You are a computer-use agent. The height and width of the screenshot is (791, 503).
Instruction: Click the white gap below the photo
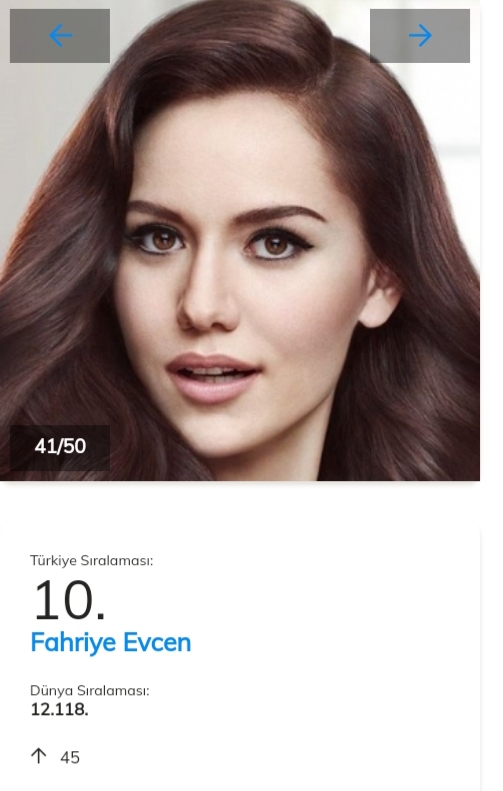[240, 504]
